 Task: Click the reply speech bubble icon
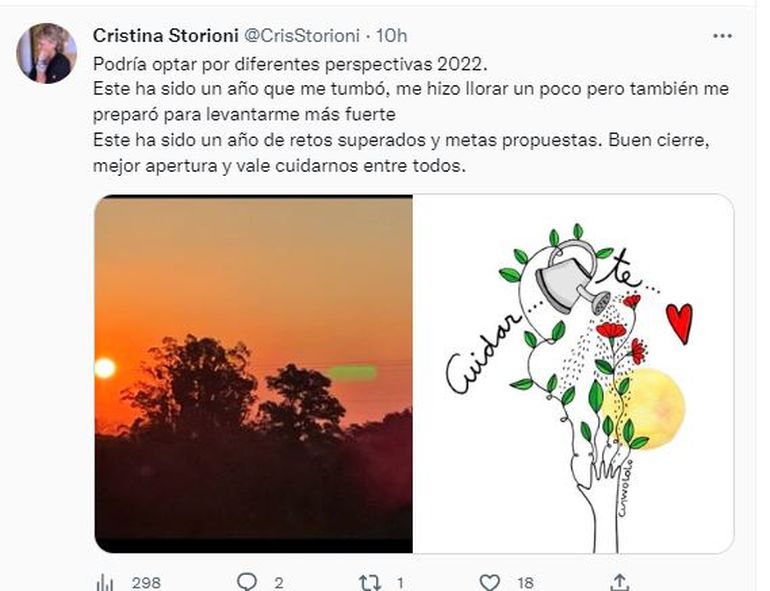click(246, 581)
